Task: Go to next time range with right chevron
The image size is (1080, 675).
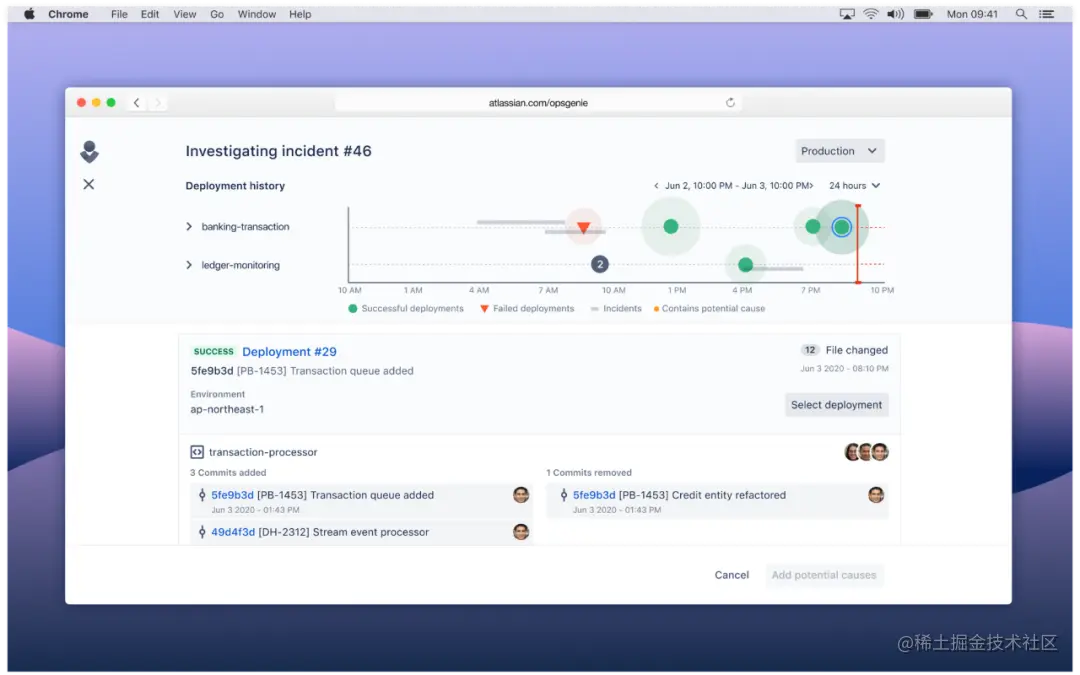Action: coord(811,185)
